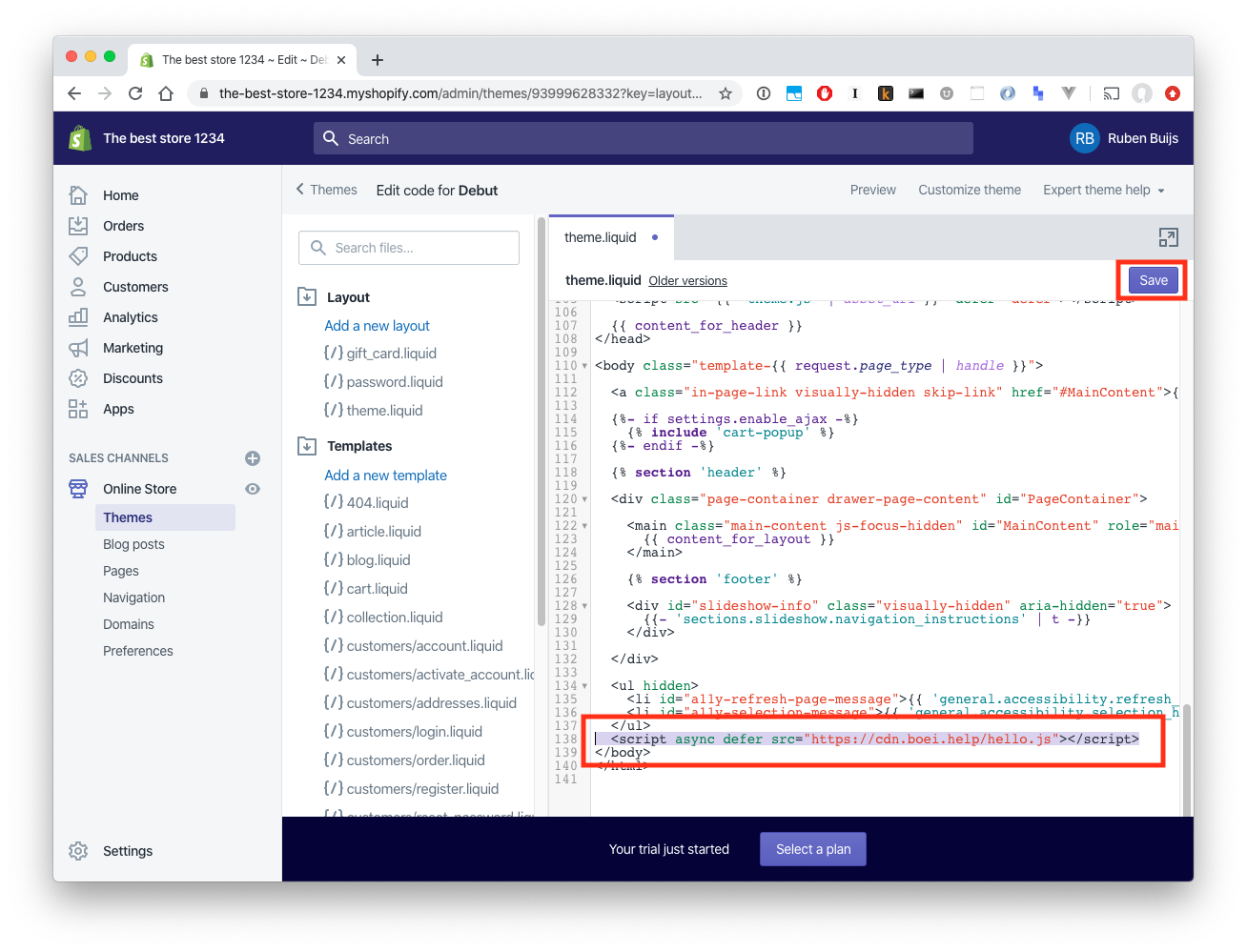Screen dimensions: 1247x952
Task: Open Older versions link
Action: pos(687,281)
